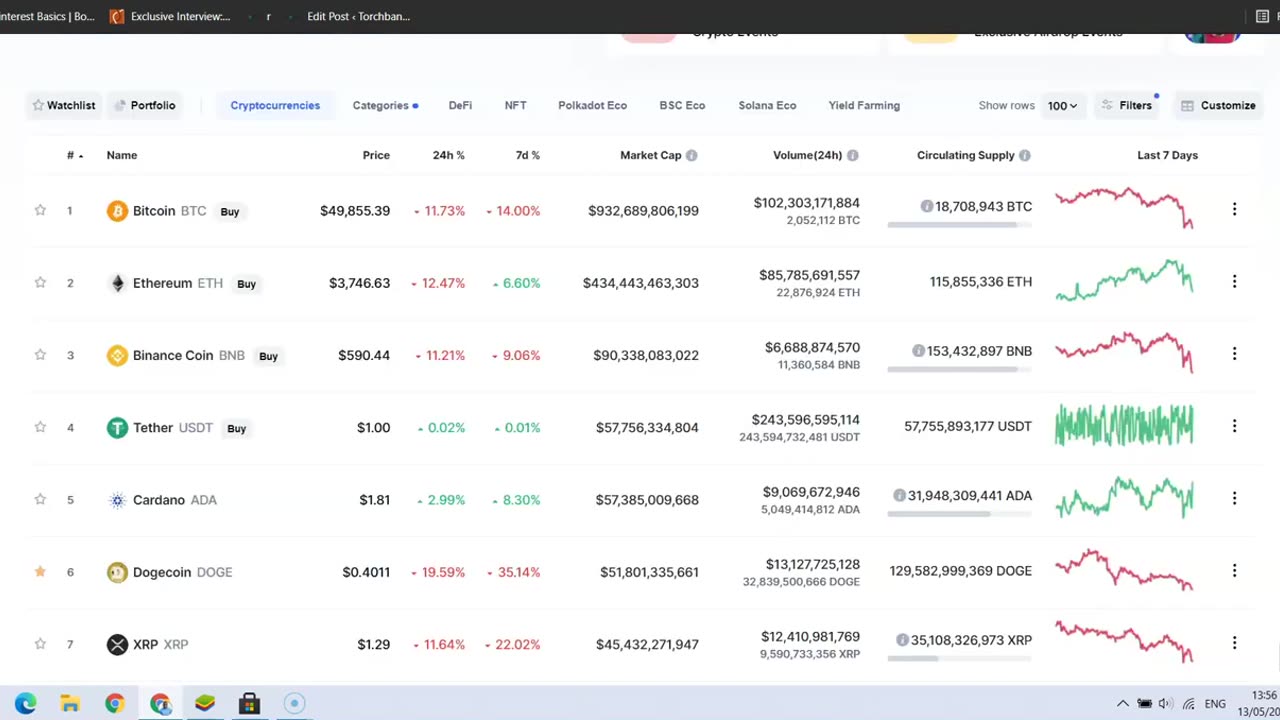Click Buy next to Bitcoin BTC
The width and height of the screenshot is (1280, 720).
click(x=230, y=211)
